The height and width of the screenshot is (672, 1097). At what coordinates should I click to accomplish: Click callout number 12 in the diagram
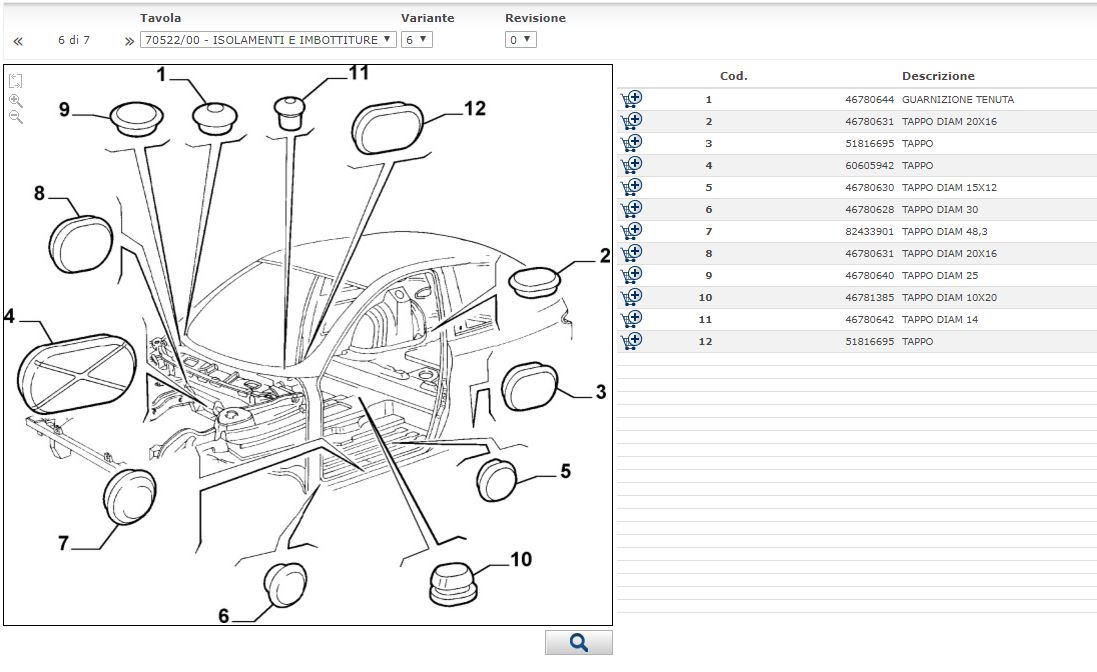(x=475, y=108)
